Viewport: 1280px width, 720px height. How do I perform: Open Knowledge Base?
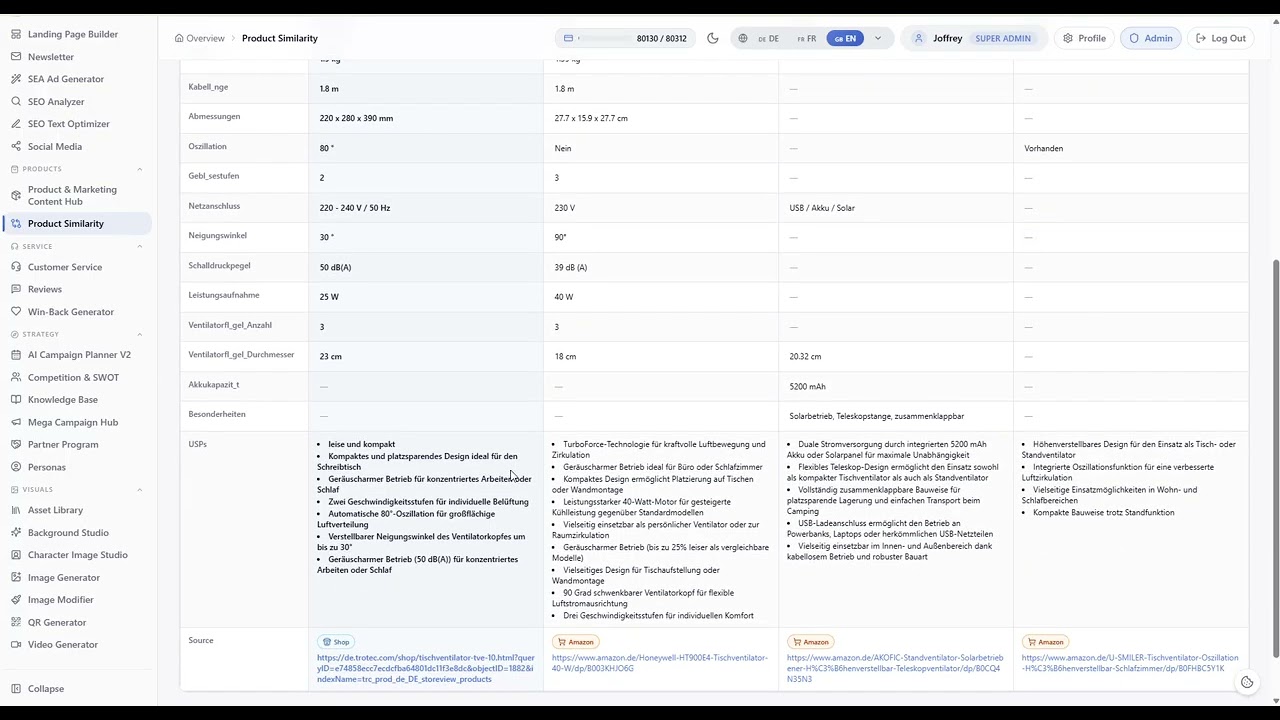63,400
